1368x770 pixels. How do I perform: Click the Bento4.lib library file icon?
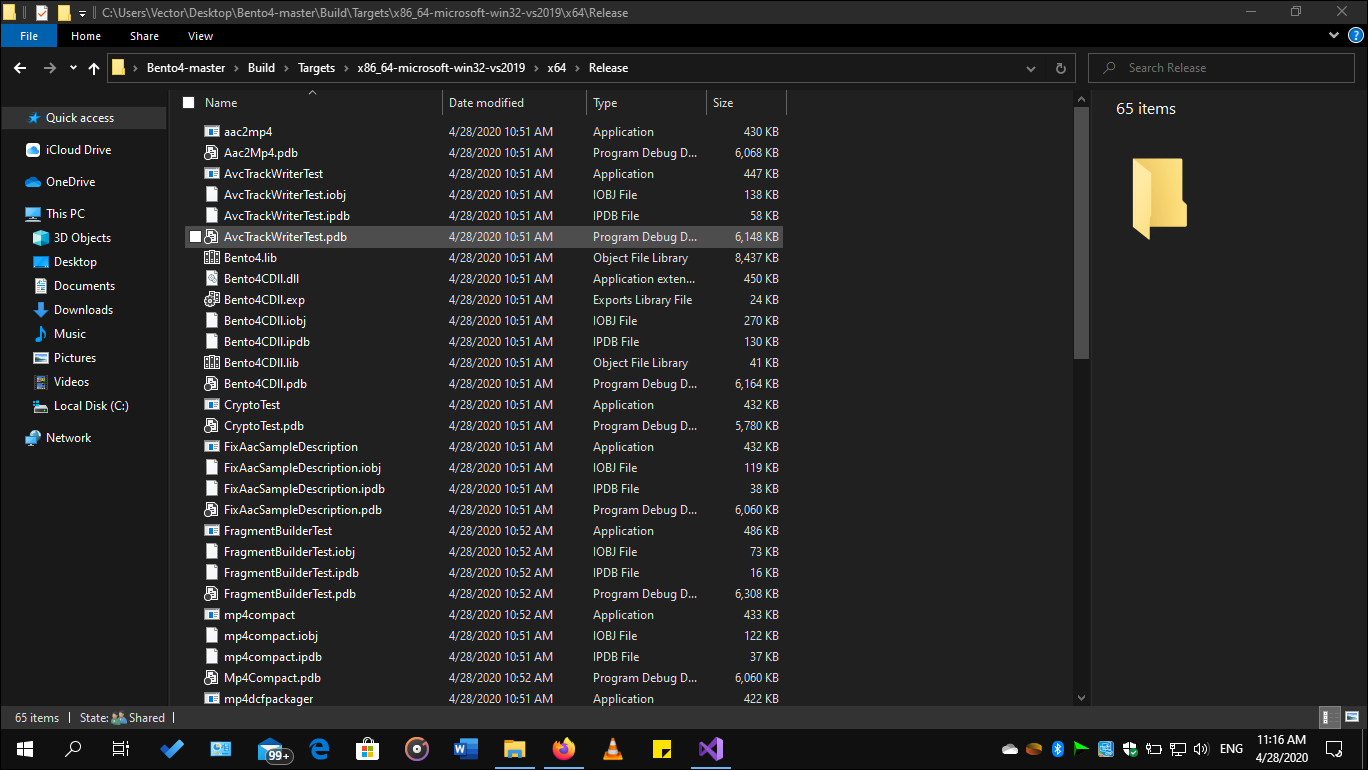(211, 258)
